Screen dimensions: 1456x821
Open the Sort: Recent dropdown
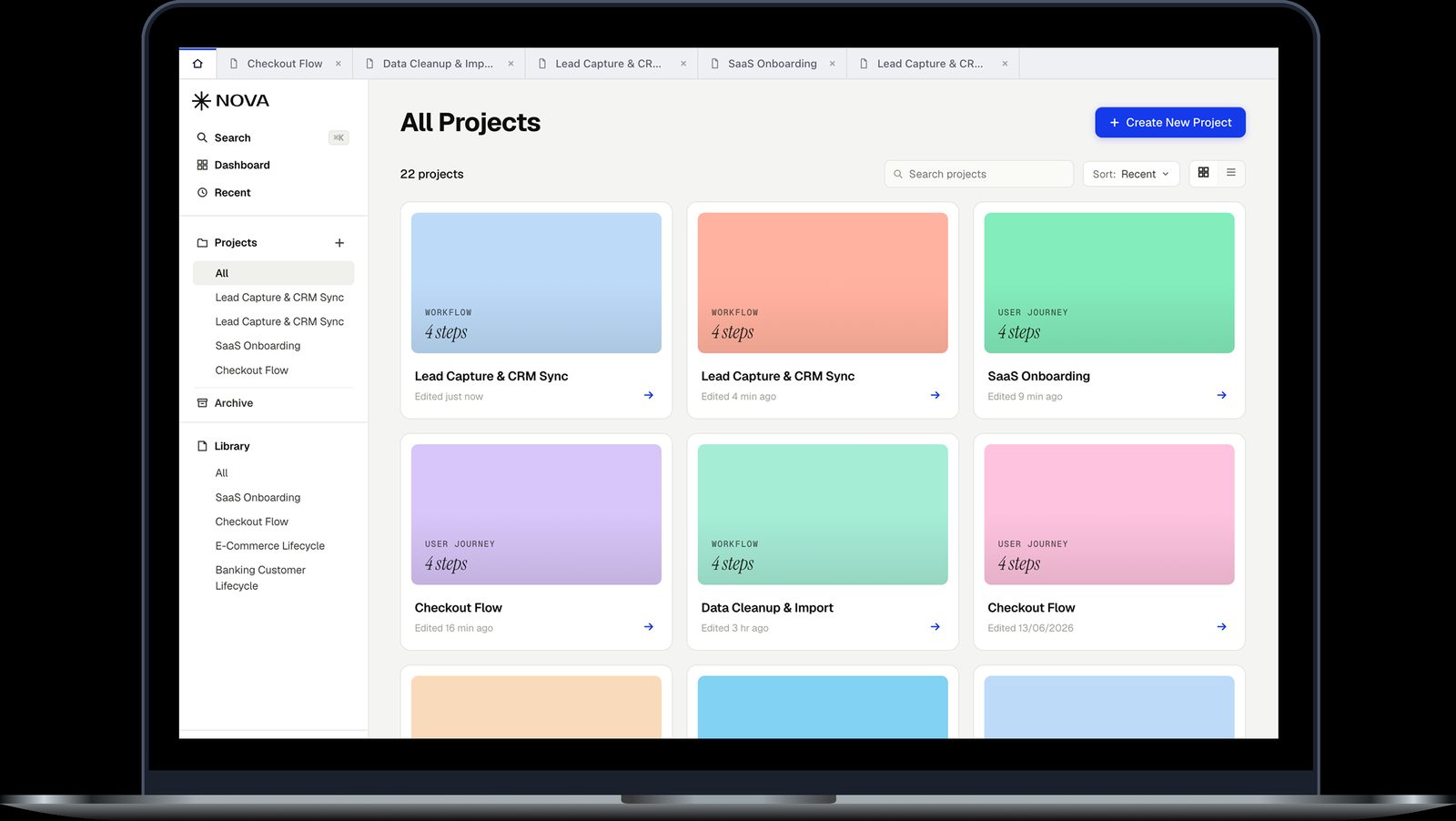pyautogui.click(x=1130, y=174)
